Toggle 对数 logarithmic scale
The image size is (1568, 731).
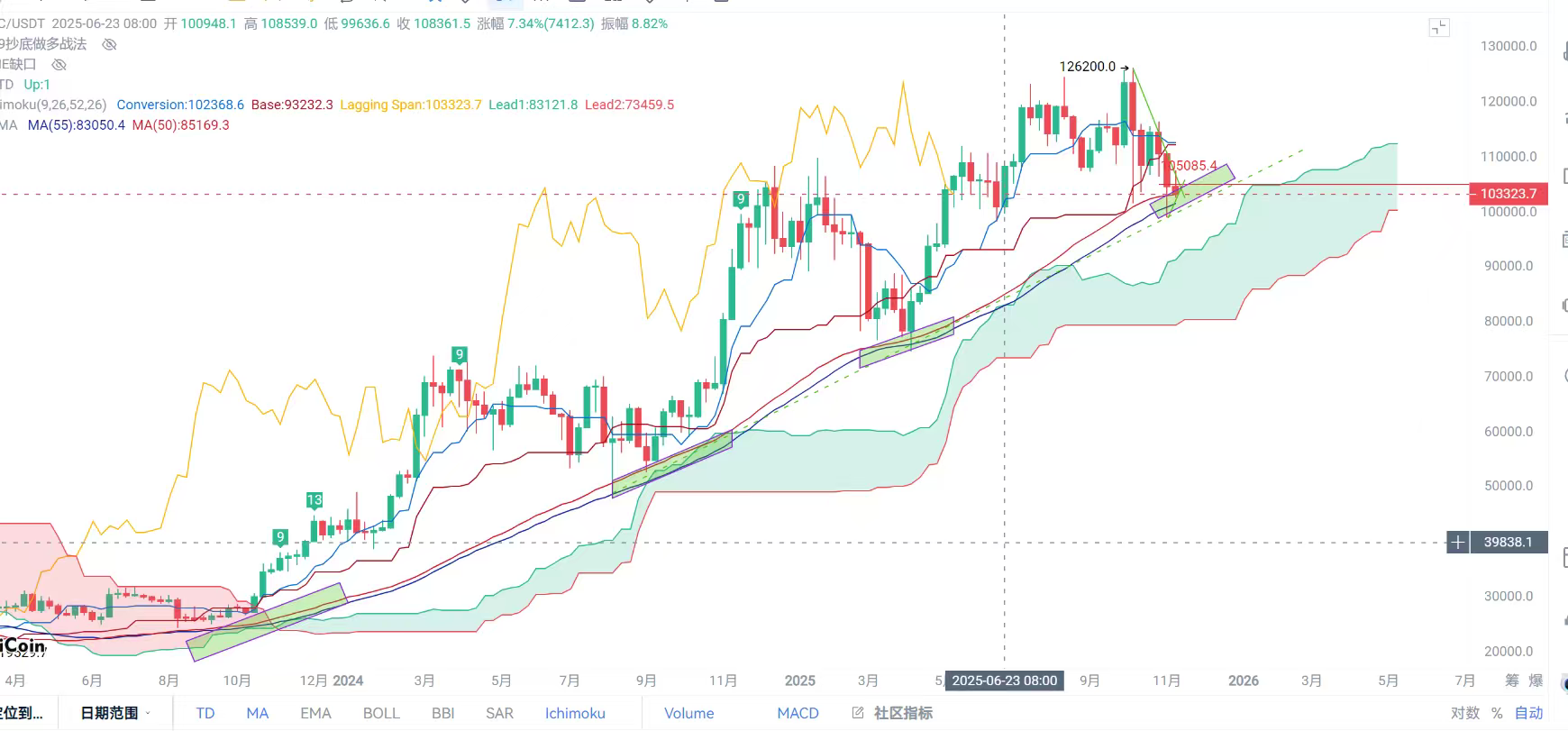[x=1465, y=713]
